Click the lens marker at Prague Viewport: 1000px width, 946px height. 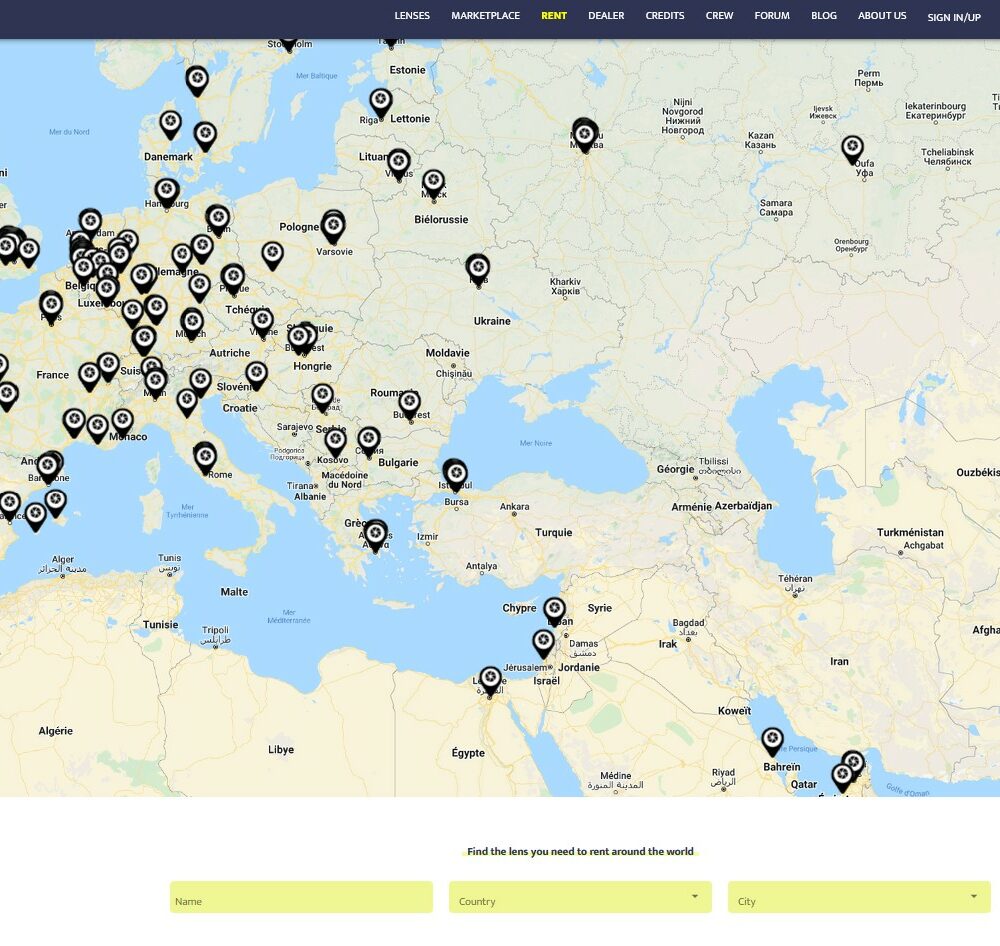click(233, 279)
